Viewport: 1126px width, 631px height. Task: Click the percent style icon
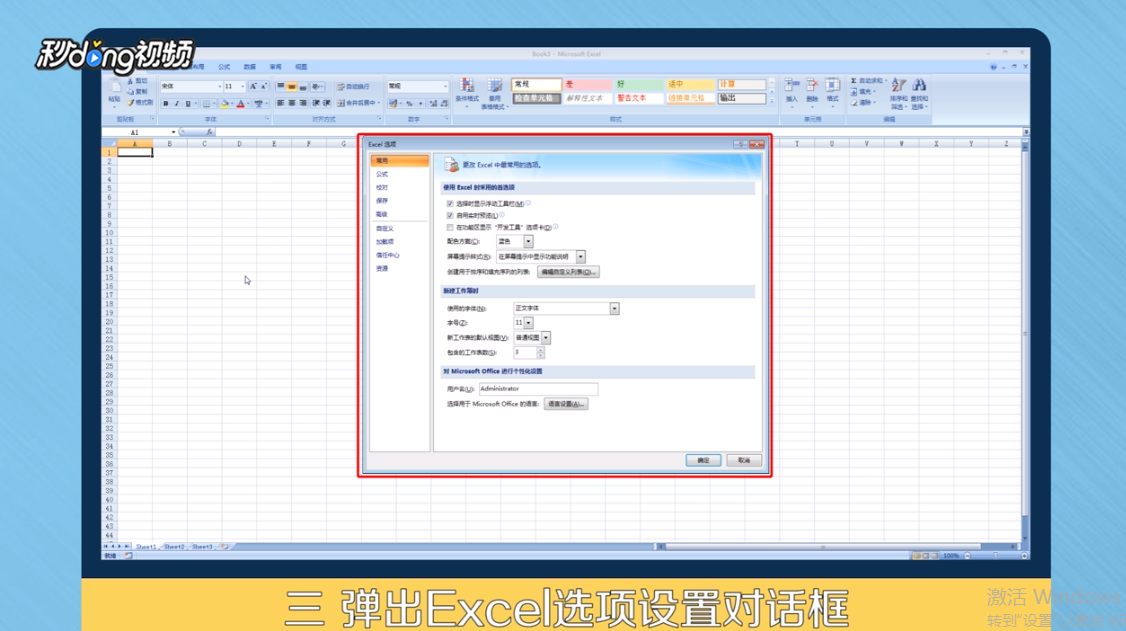click(x=409, y=104)
